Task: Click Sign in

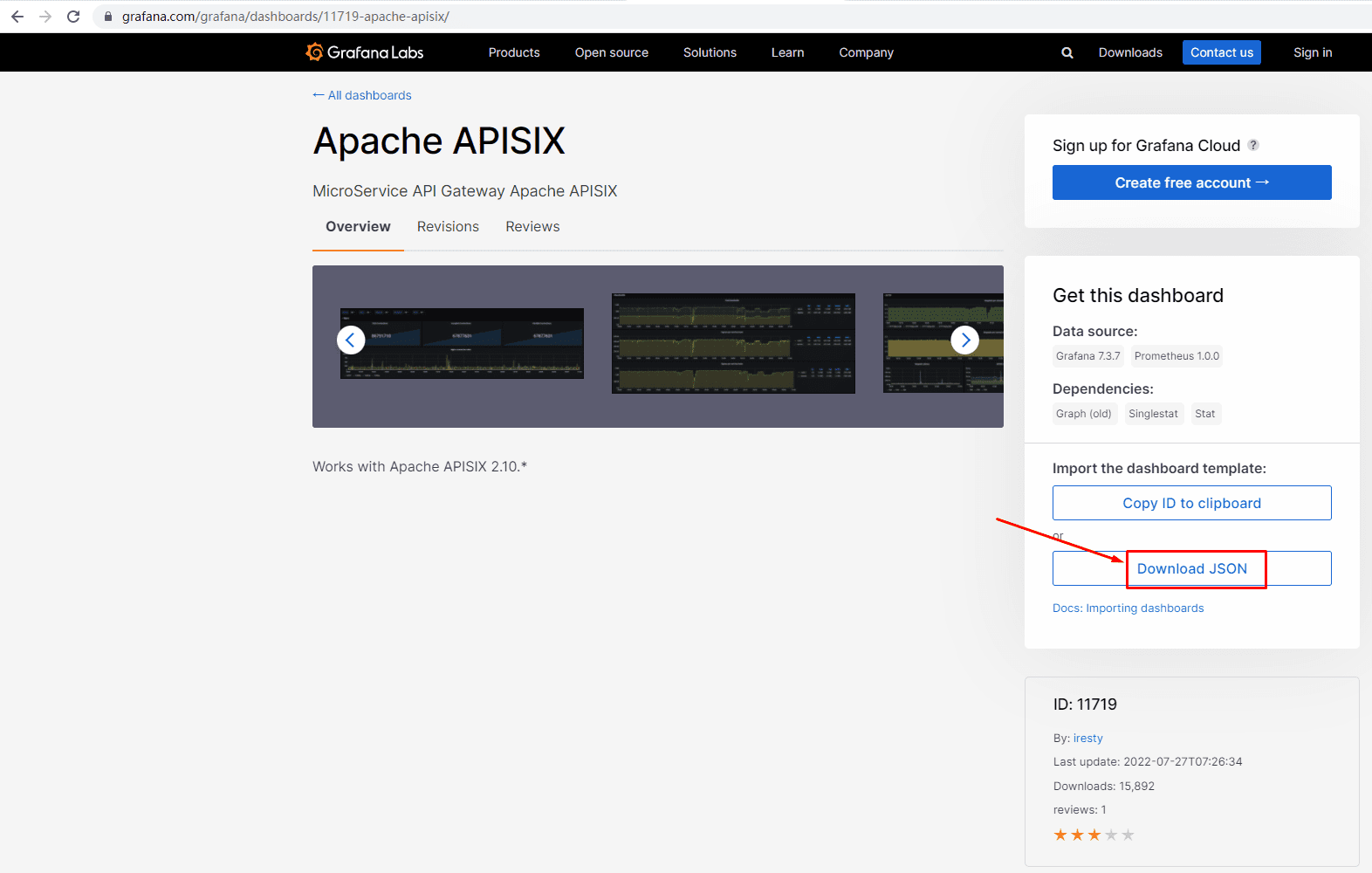Action: point(1313,52)
